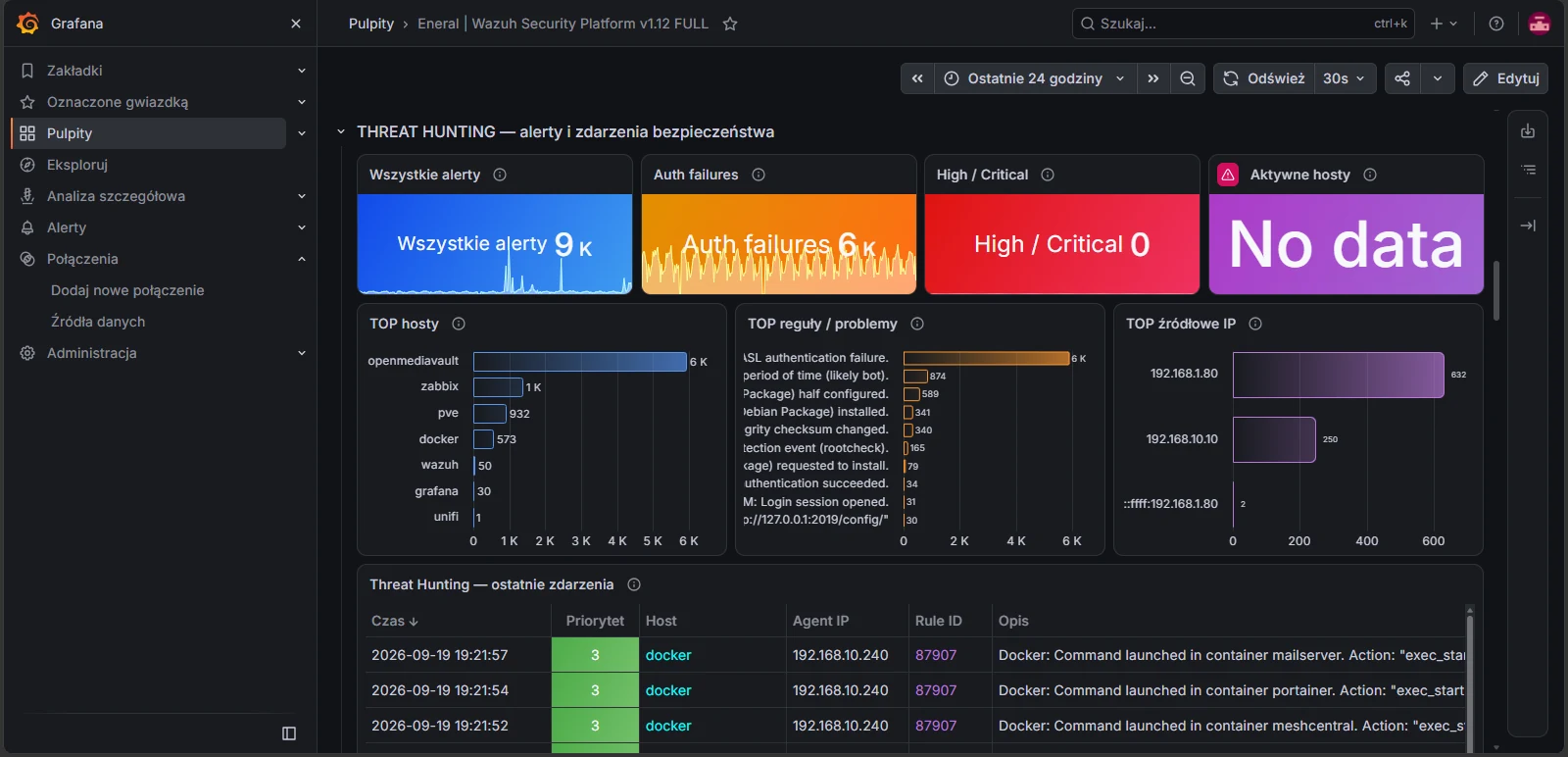Show info for TOP reguły / problemy panel
The width and height of the screenshot is (1568, 757).
tap(917, 324)
